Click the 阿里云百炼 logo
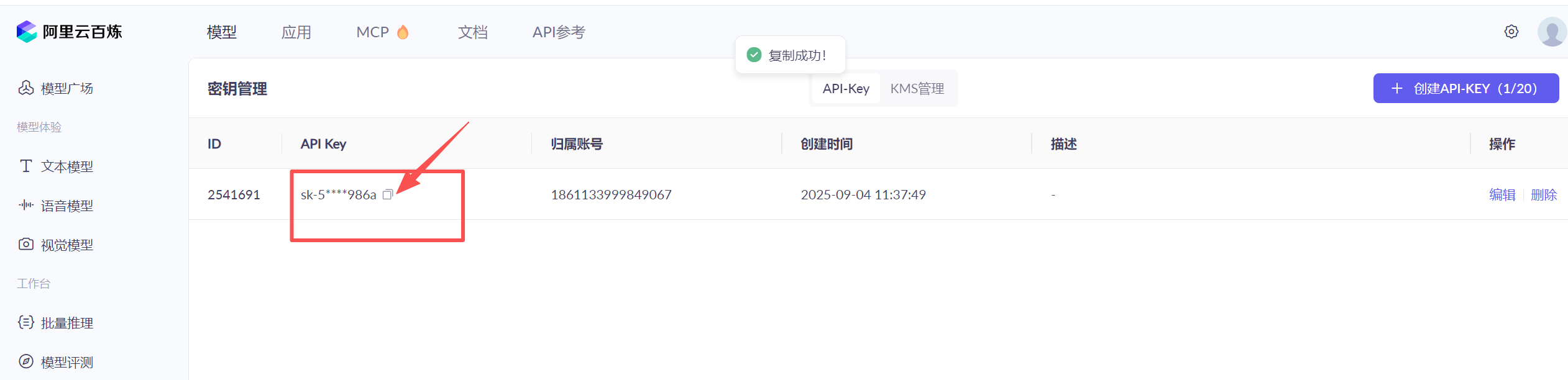The image size is (1568, 380). [x=70, y=32]
